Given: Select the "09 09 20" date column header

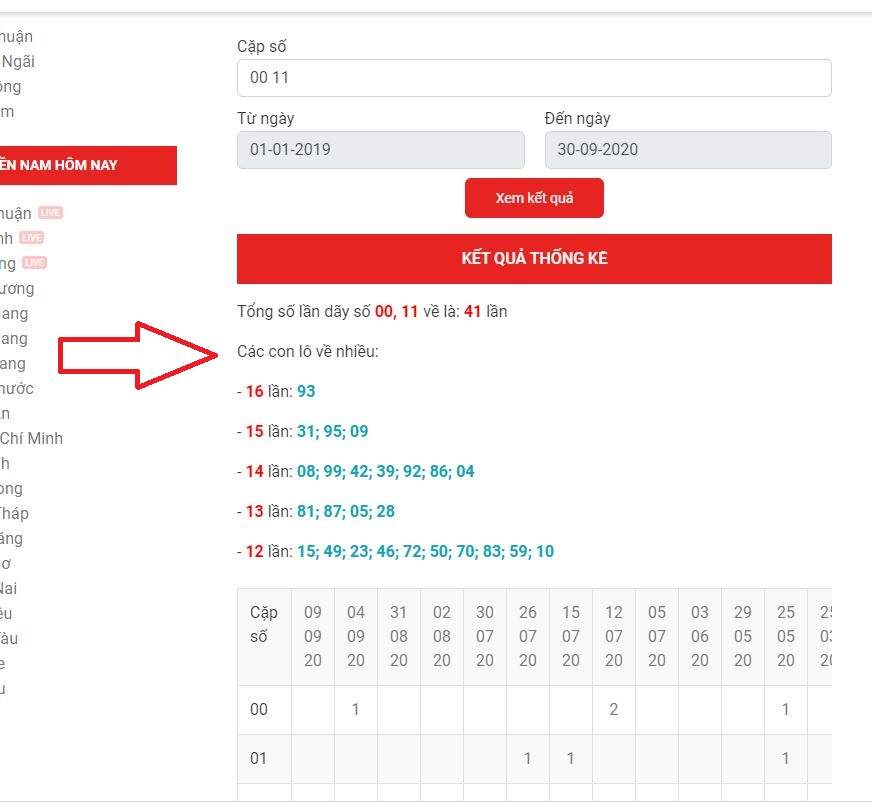Looking at the screenshot, I should 313,636.
